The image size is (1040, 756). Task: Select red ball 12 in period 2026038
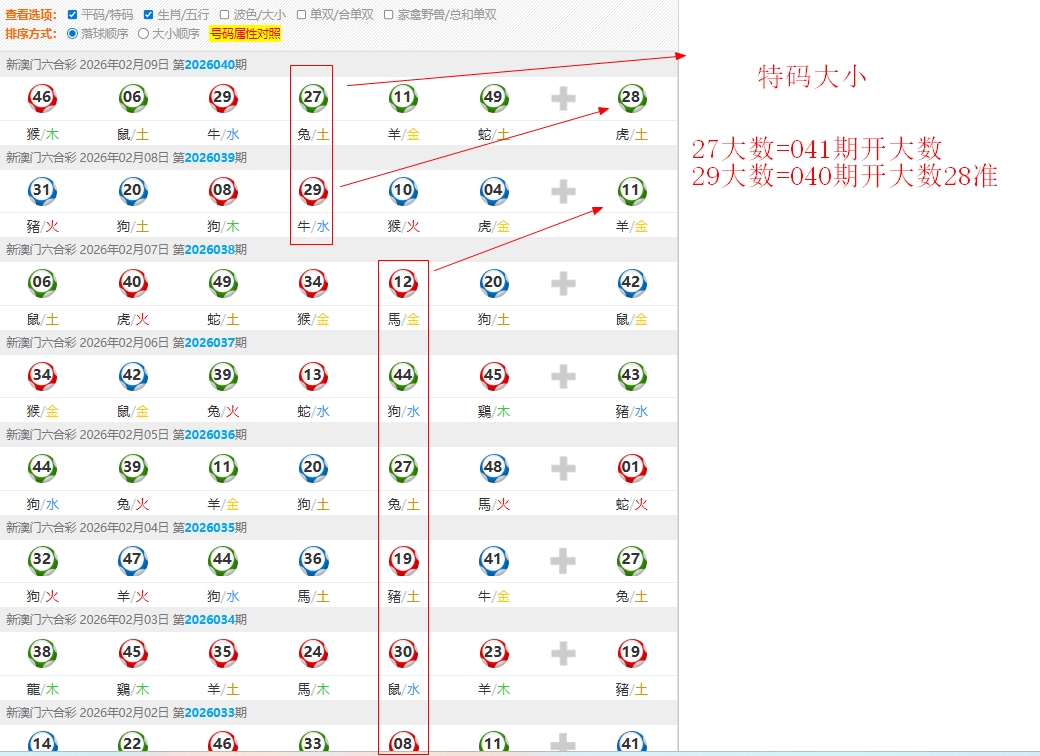click(x=403, y=283)
